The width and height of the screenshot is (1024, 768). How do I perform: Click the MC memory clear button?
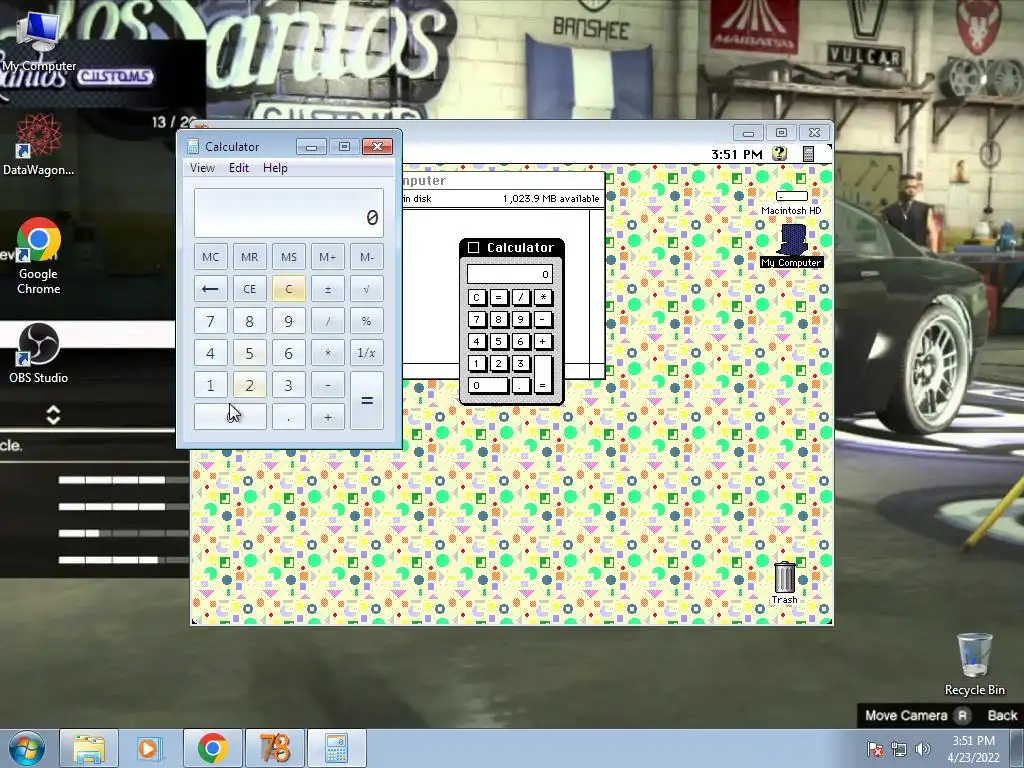(210, 257)
